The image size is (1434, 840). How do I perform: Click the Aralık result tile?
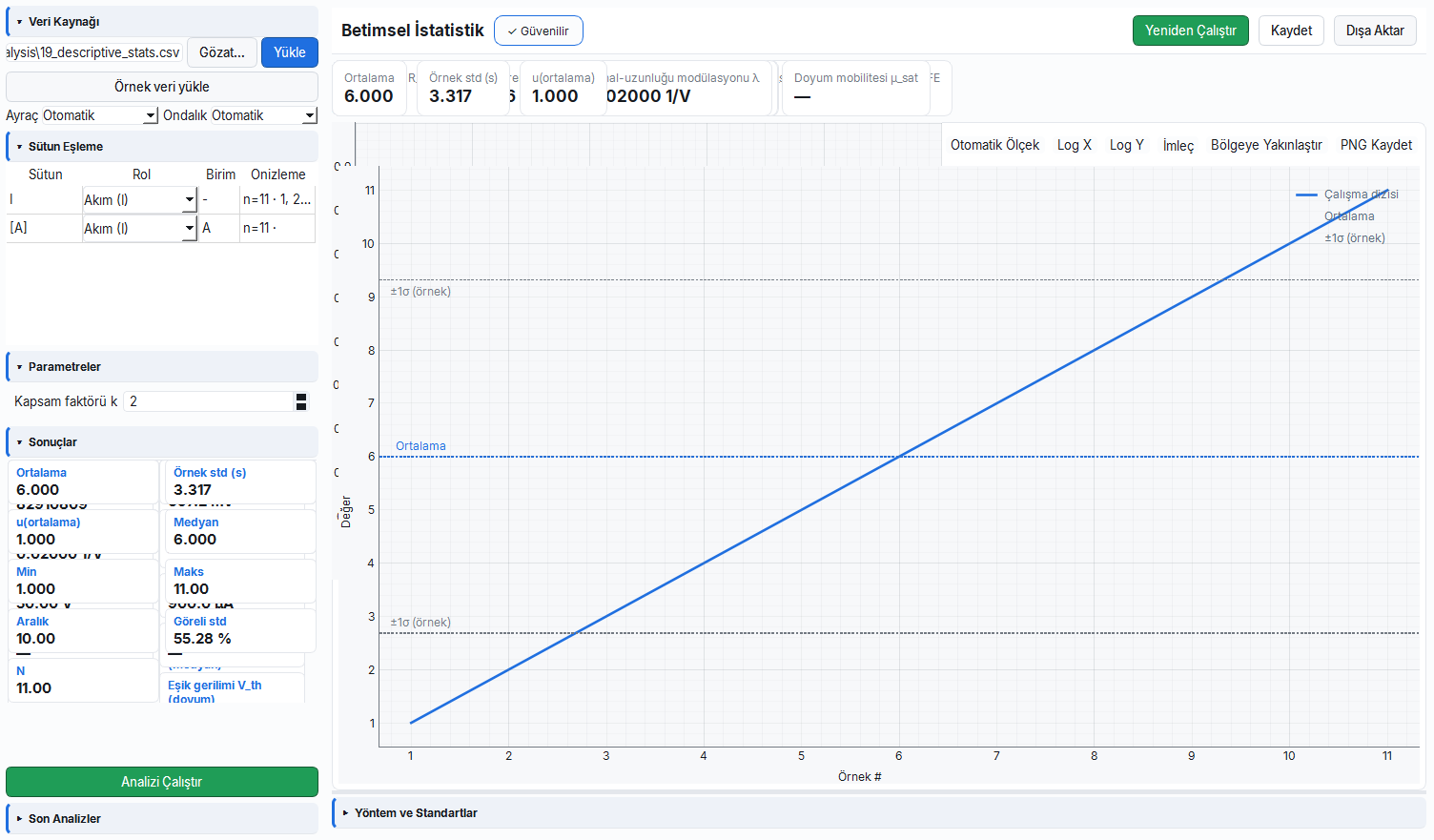tap(83, 631)
